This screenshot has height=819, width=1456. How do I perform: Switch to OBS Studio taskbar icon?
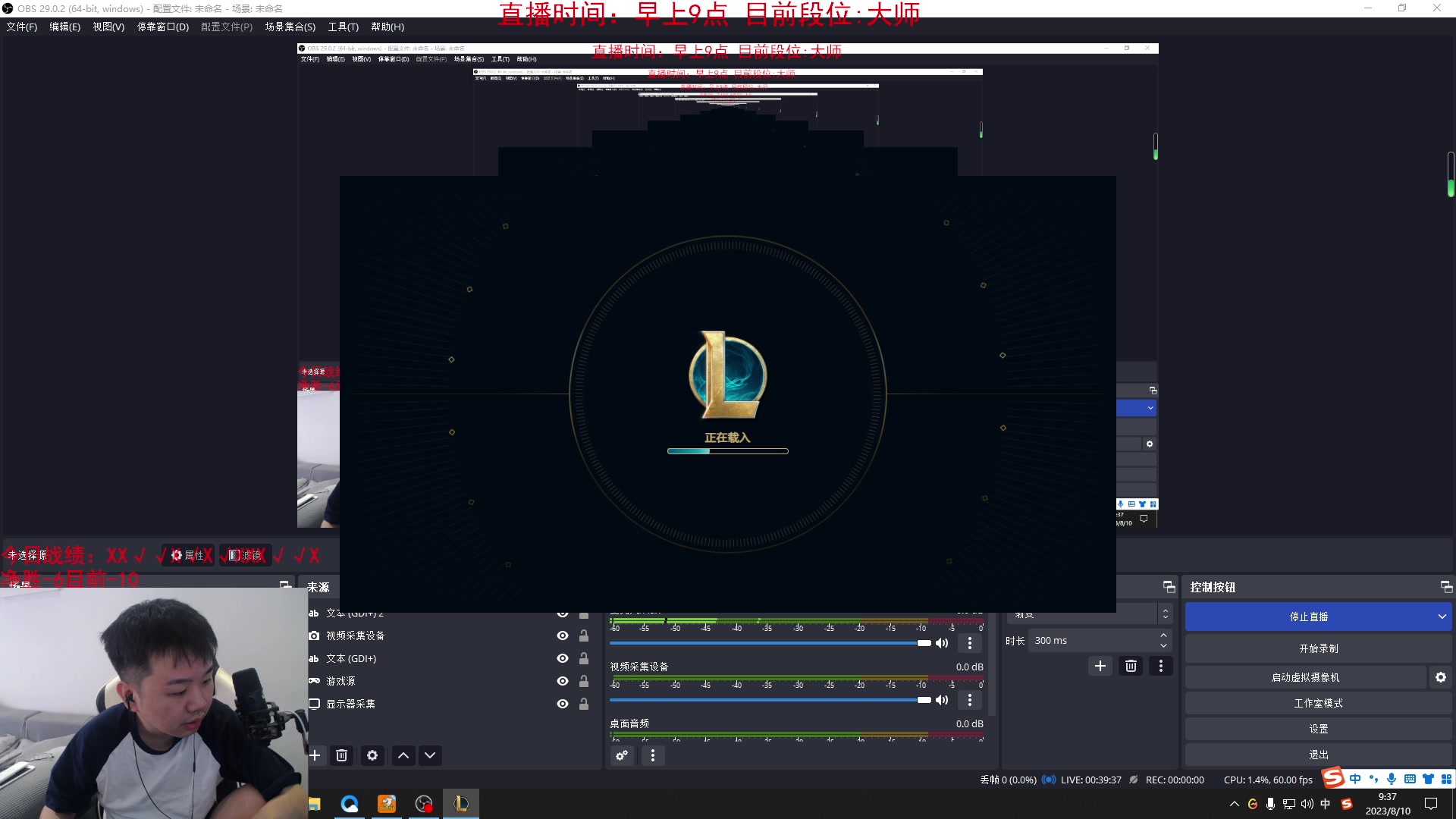click(424, 804)
